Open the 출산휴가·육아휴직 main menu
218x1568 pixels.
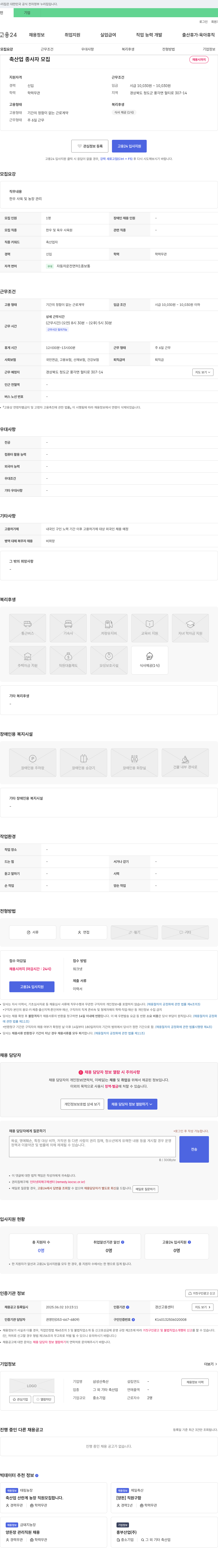198,35
